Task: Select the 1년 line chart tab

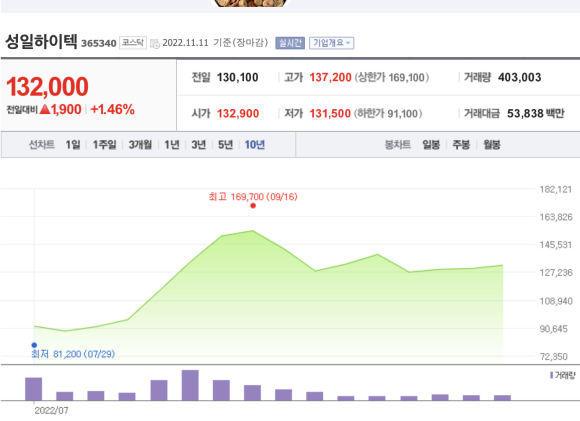Action: 172,145
